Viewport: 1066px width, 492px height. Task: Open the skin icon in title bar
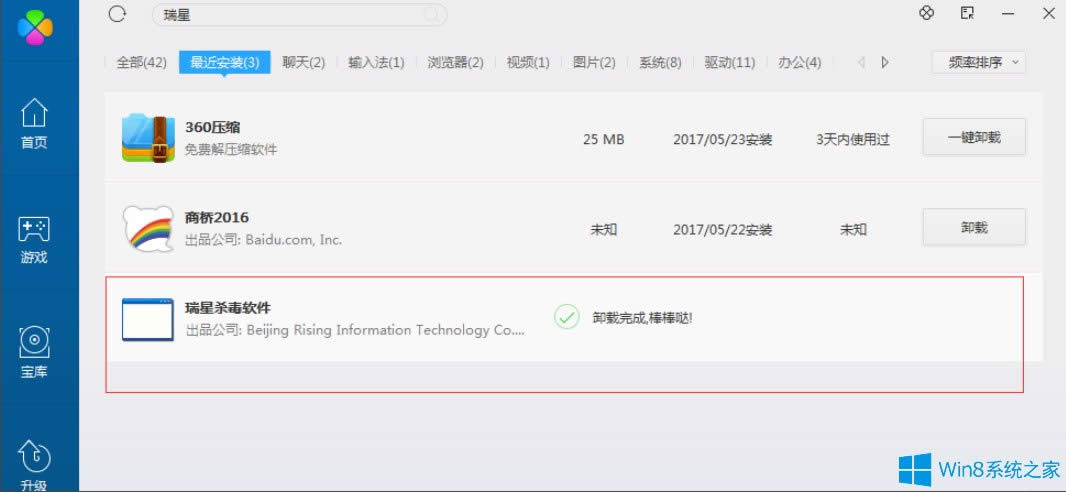926,13
